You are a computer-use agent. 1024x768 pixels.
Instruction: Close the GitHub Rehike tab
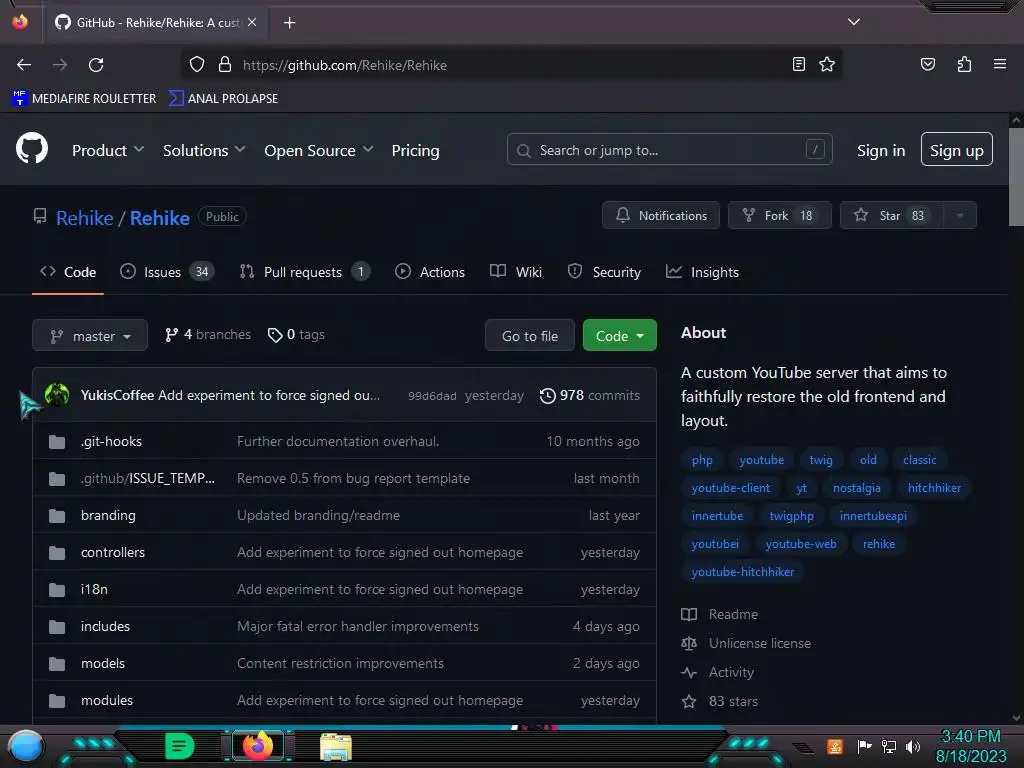(252, 22)
